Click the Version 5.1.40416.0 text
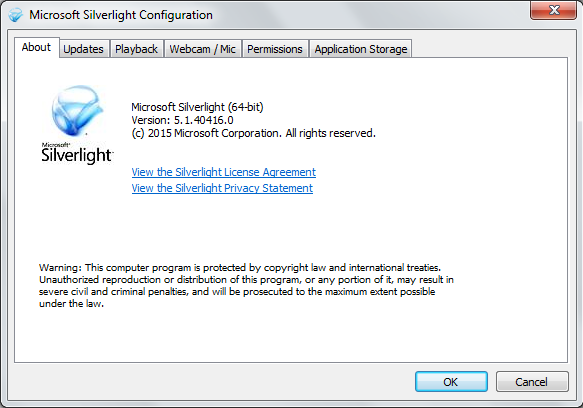The height and width of the screenshot is (408, 583). click(x=182, y=120)
